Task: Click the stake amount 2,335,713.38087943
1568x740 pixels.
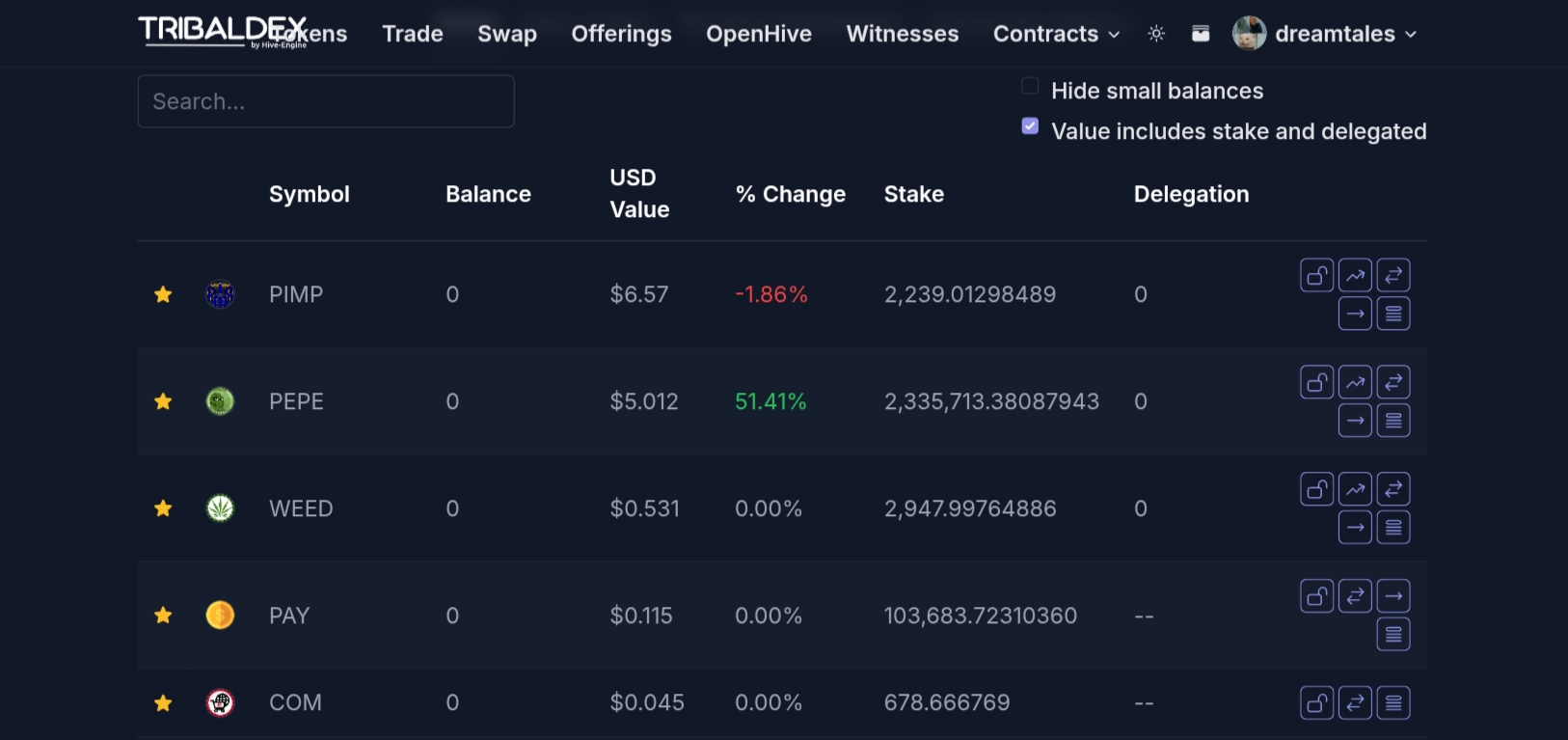Action: (x=991, y=401)
